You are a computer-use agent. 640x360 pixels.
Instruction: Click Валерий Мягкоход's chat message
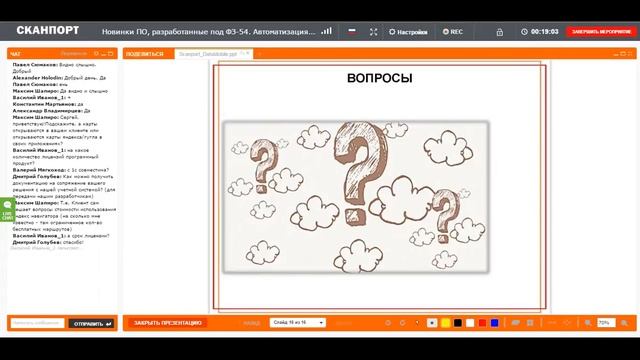tap(61, 170)
